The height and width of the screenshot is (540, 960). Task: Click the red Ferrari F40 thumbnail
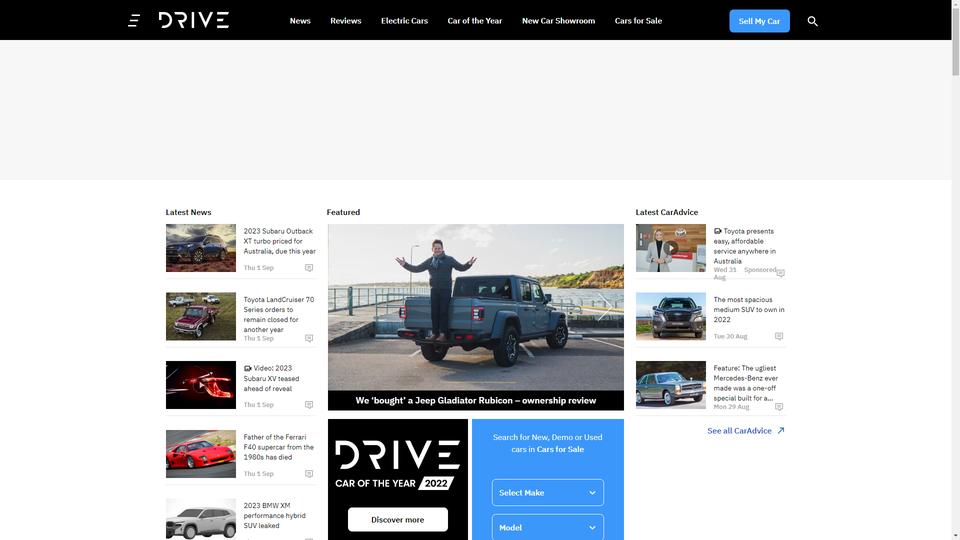[201, 454]
